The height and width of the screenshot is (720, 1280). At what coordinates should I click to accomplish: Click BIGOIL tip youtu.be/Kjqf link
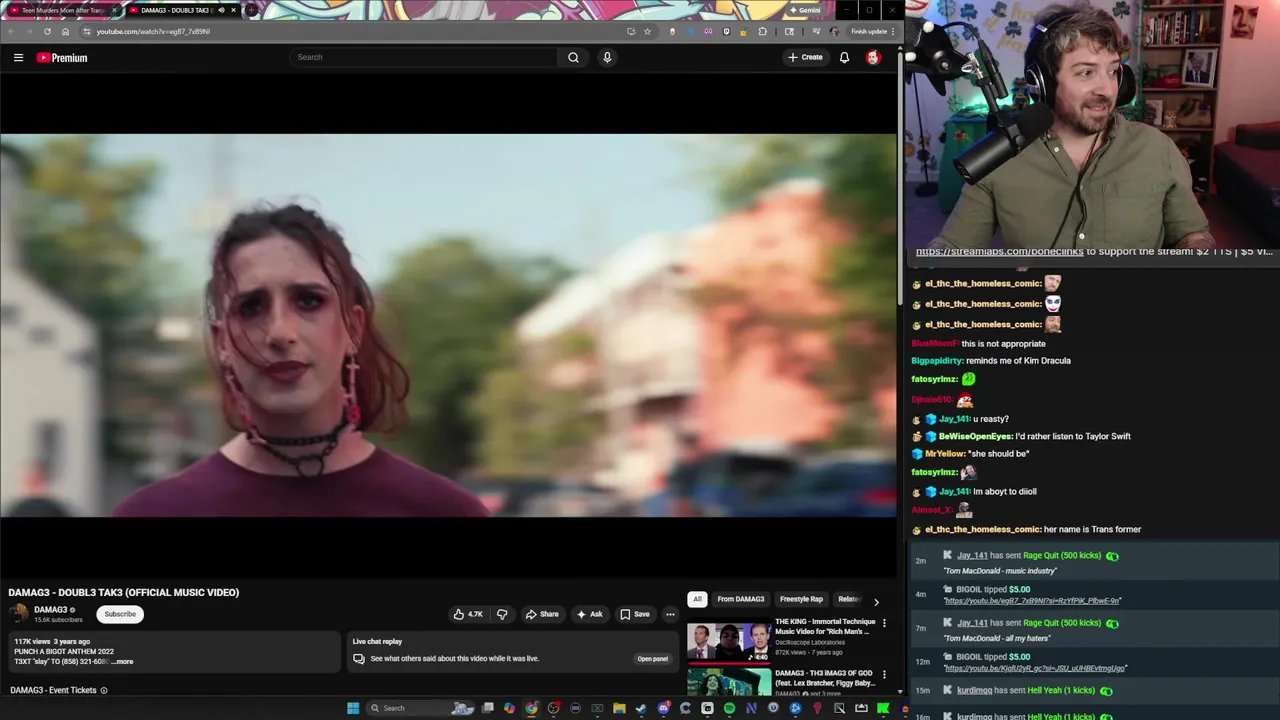(x=1035, y=668)
